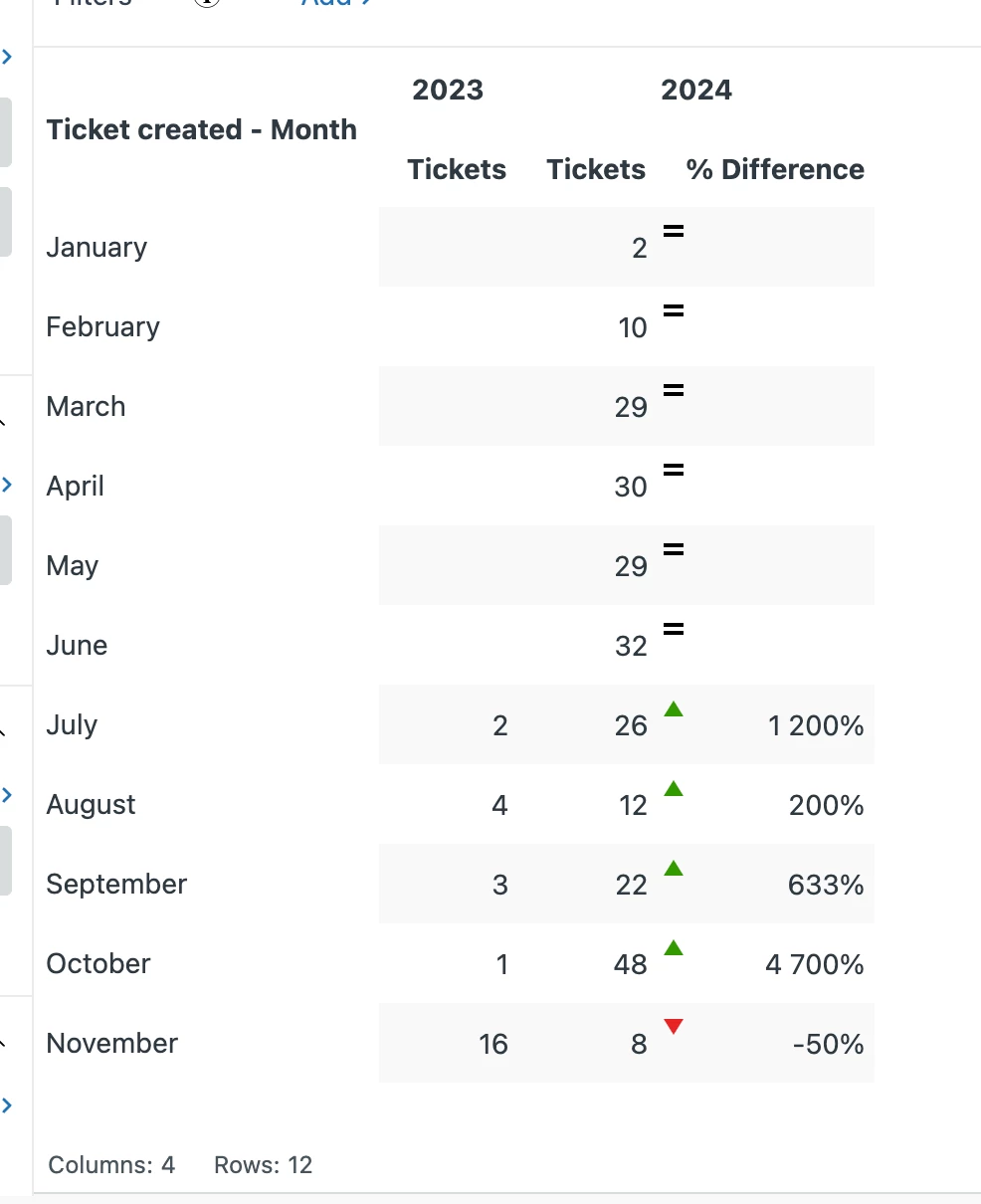Select the % Difference column header
The width and height of the screenshot is (981, 1204).
775,169
